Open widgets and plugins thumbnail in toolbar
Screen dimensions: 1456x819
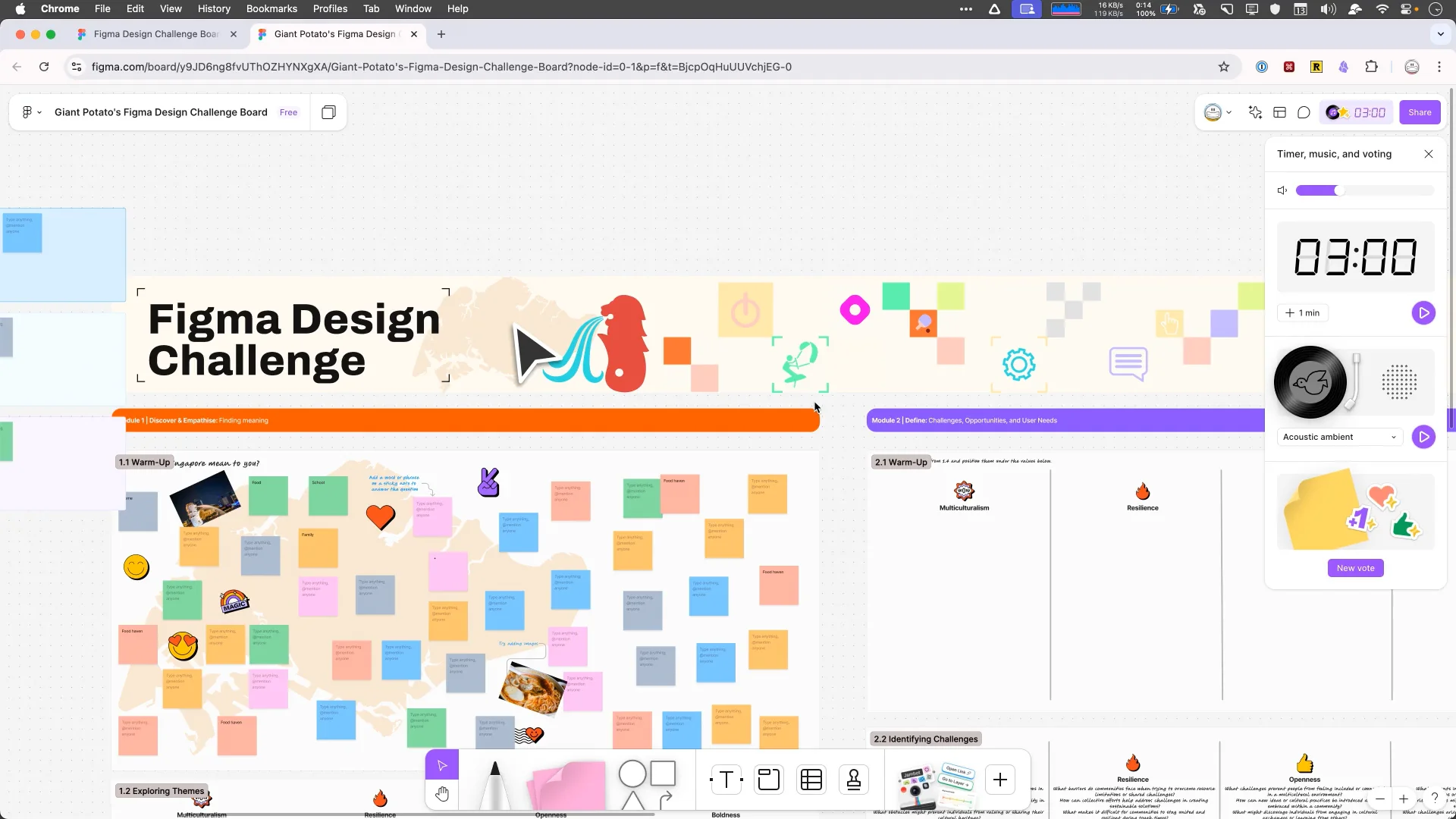click(936, 787)
